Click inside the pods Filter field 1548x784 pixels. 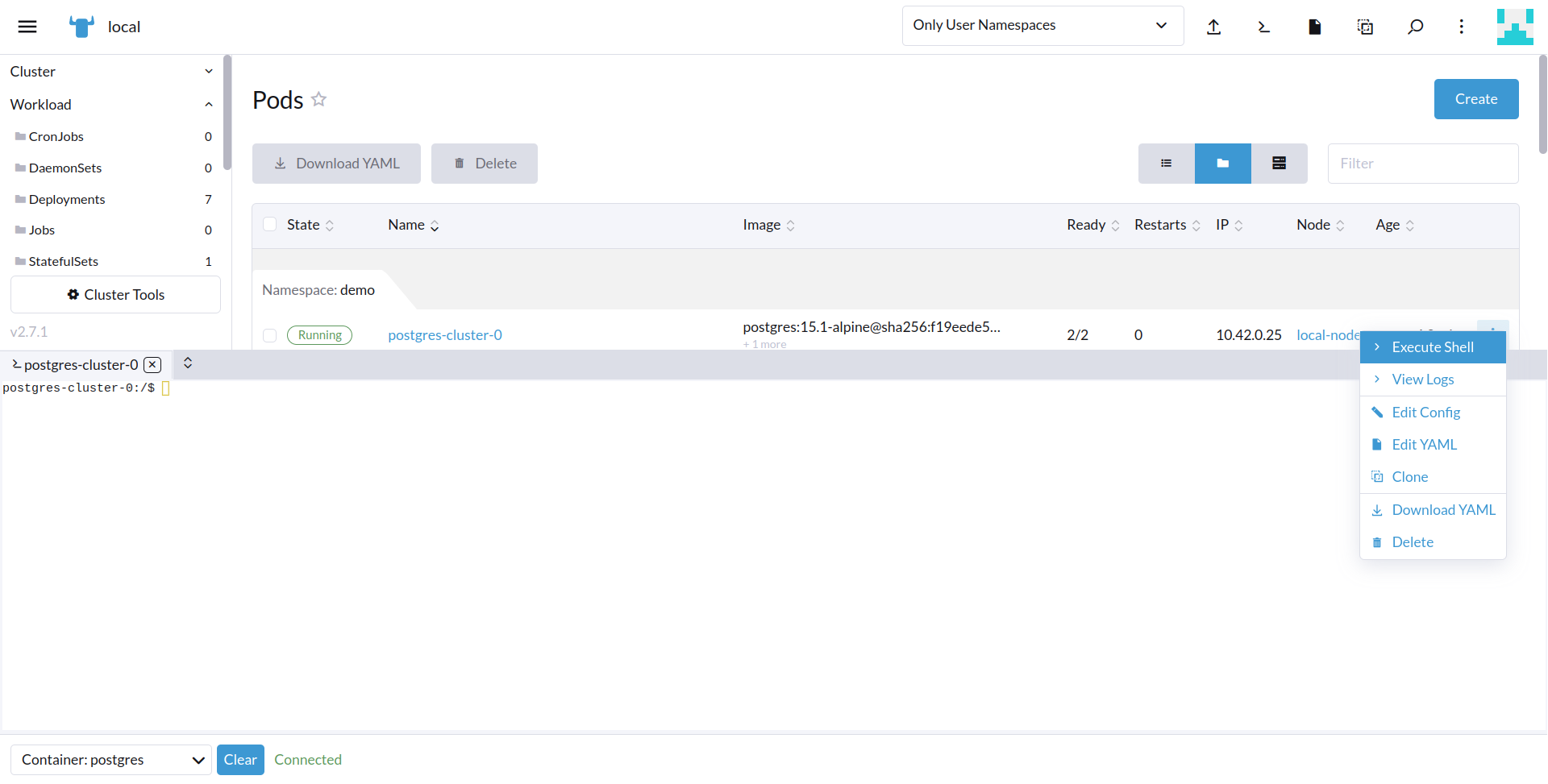coord(1422,163)
